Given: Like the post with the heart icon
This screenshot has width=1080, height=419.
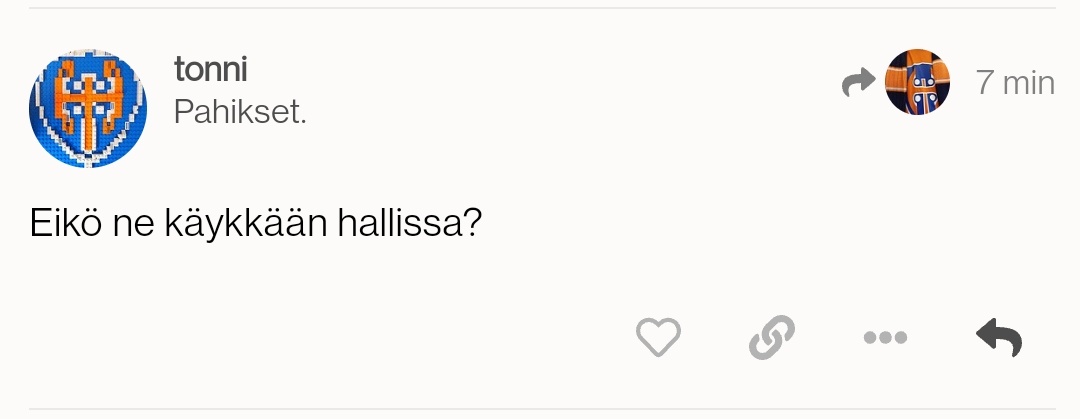Looking at the screenshot, I should [x=658, y=337].
